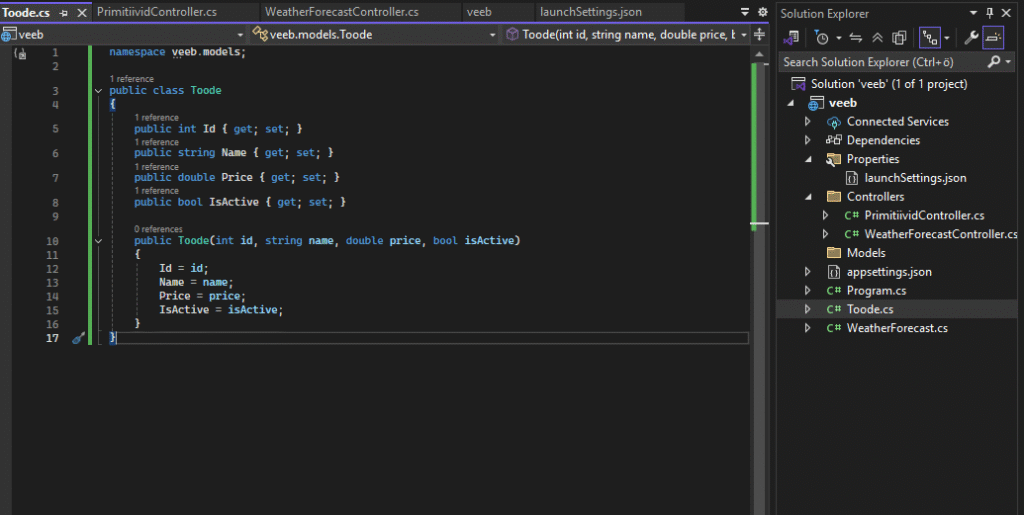Click the screwdriver quick actions icon on line 17
Image resolution: width=1024 pixels, height=515 pixels.
pos(78,338)
